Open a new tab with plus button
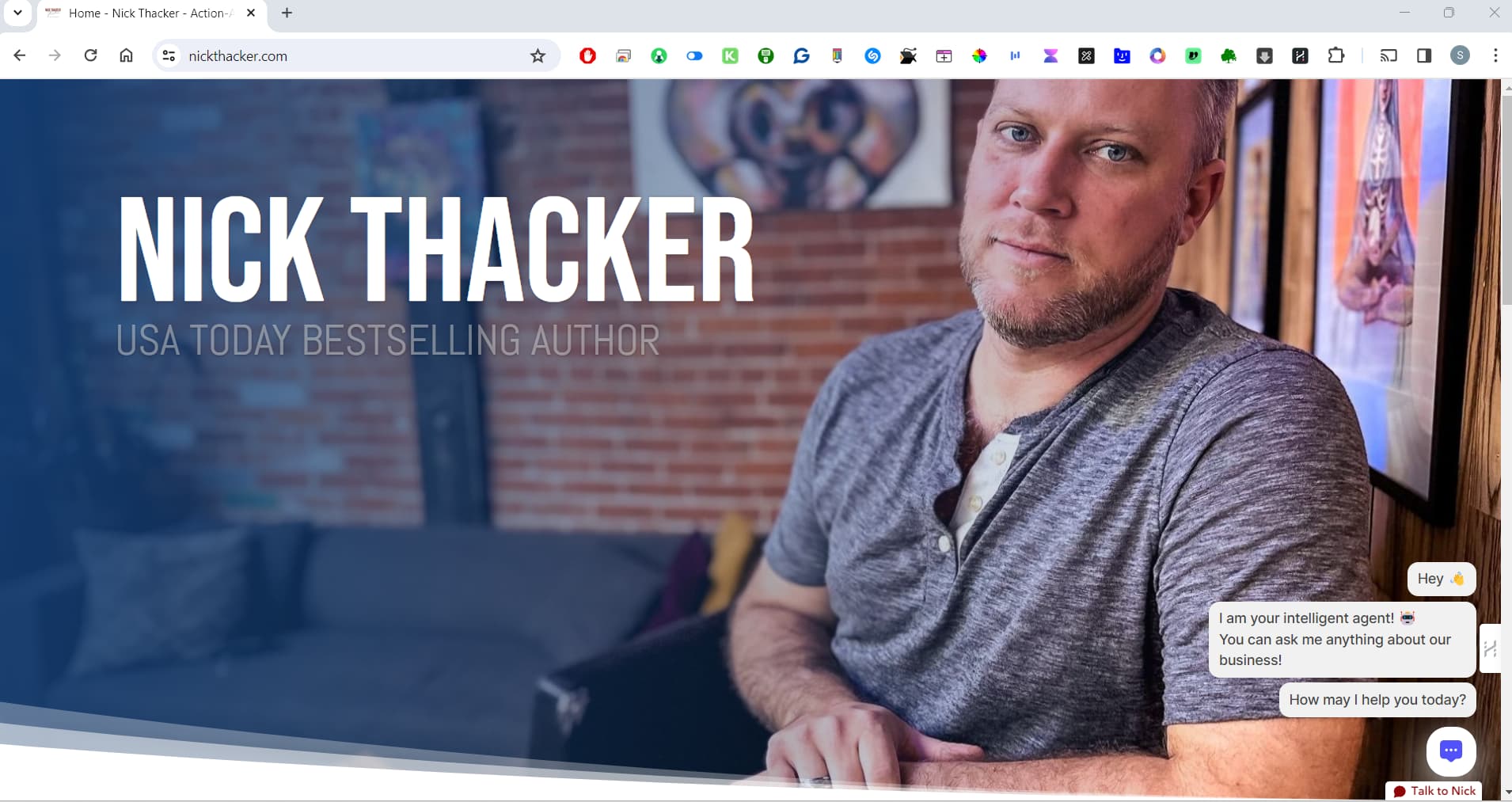Screen dimensions: 1512x802 pyautogui.click(x=287, y=13)
